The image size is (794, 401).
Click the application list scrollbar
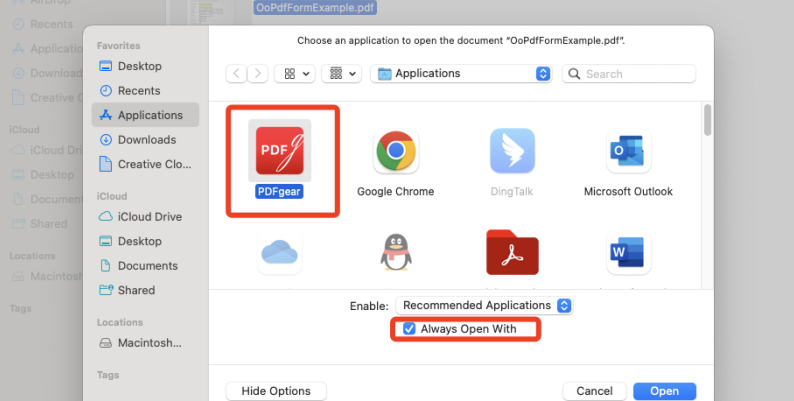point(707,120)
